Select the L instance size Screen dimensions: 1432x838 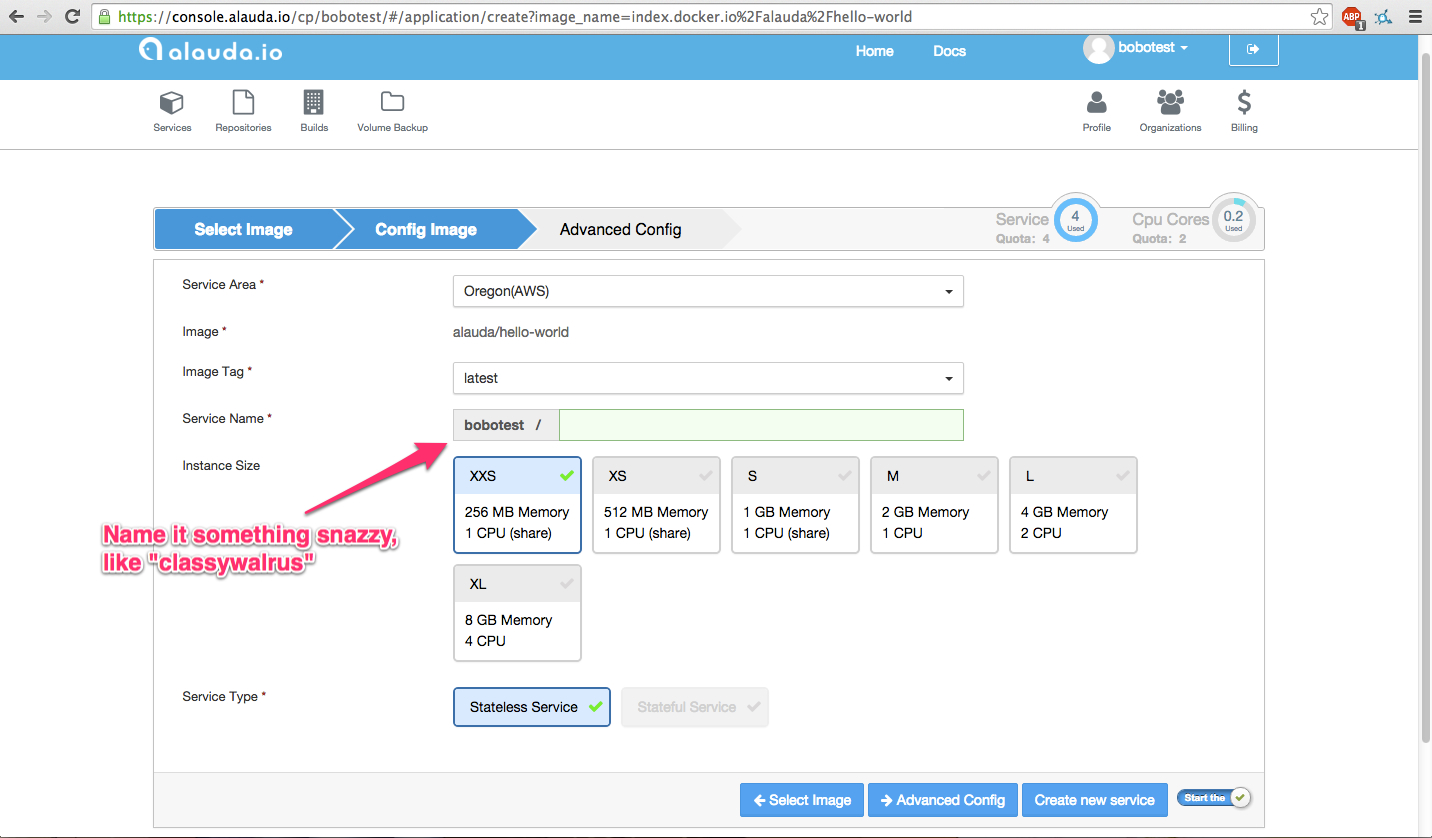1073,505
